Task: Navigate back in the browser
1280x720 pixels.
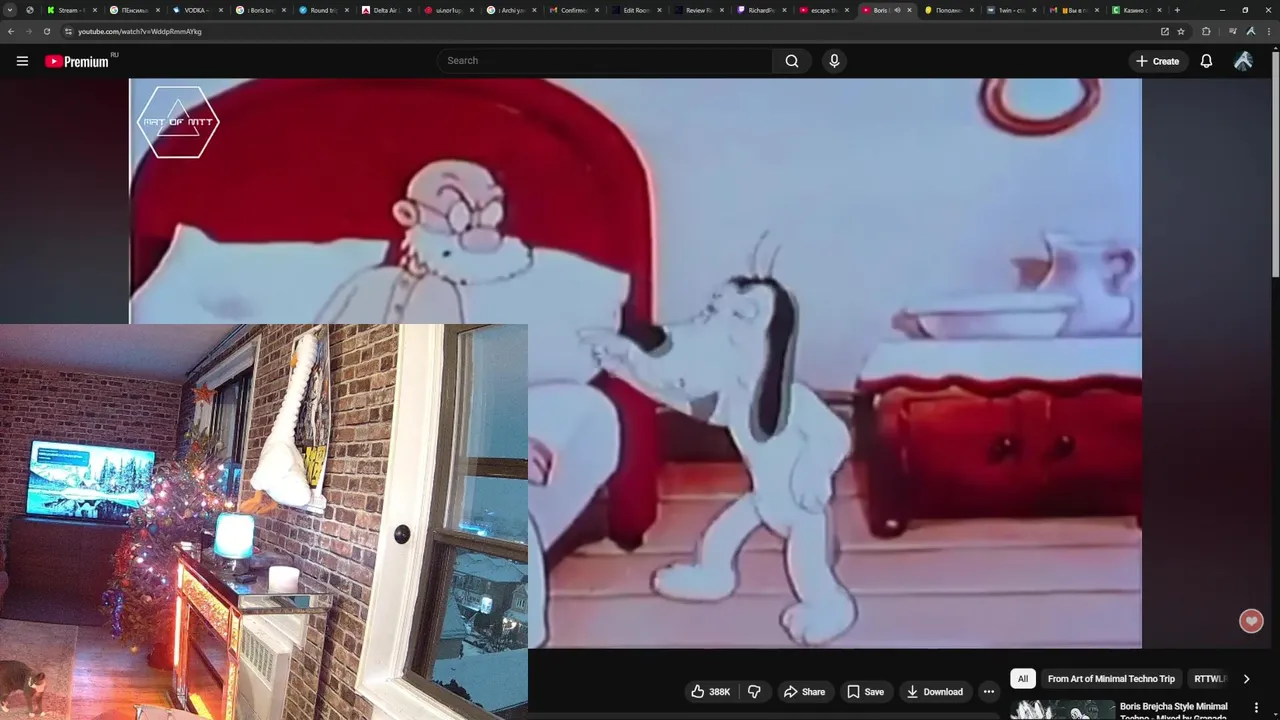Action: click(11, 31)
